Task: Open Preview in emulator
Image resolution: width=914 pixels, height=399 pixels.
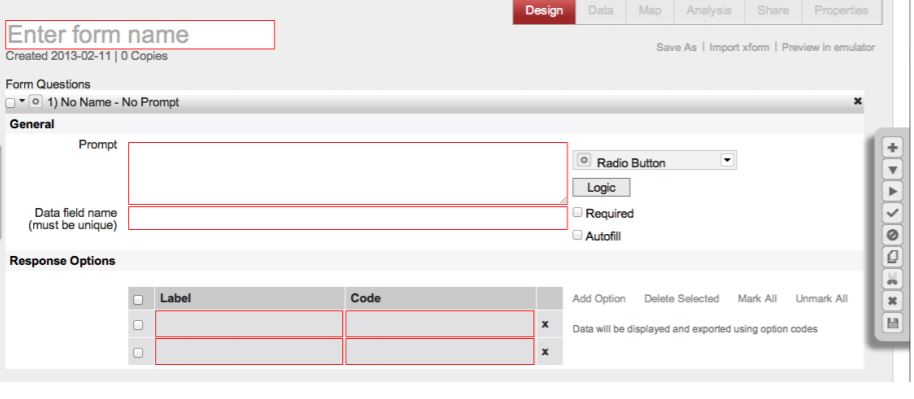Action: click(828, 48)
